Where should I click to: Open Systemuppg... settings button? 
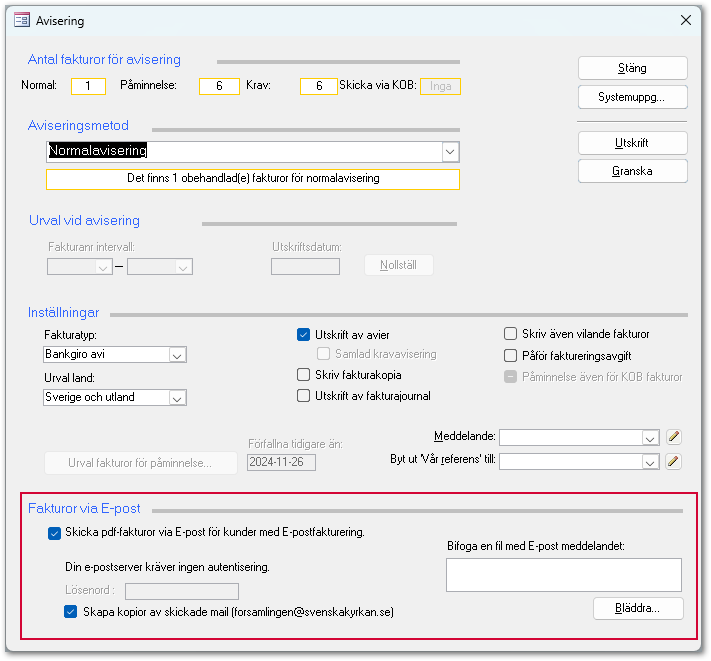[633, 97]
